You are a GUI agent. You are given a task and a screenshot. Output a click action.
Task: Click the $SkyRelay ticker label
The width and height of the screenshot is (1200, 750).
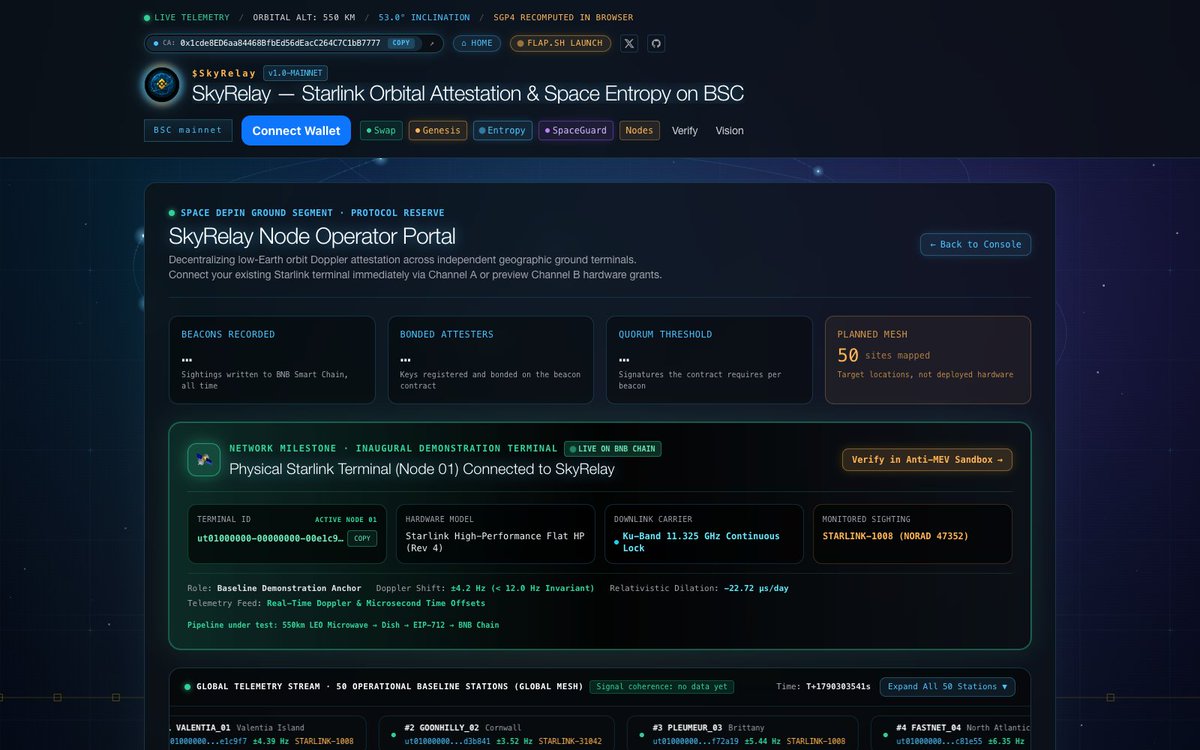224,73
